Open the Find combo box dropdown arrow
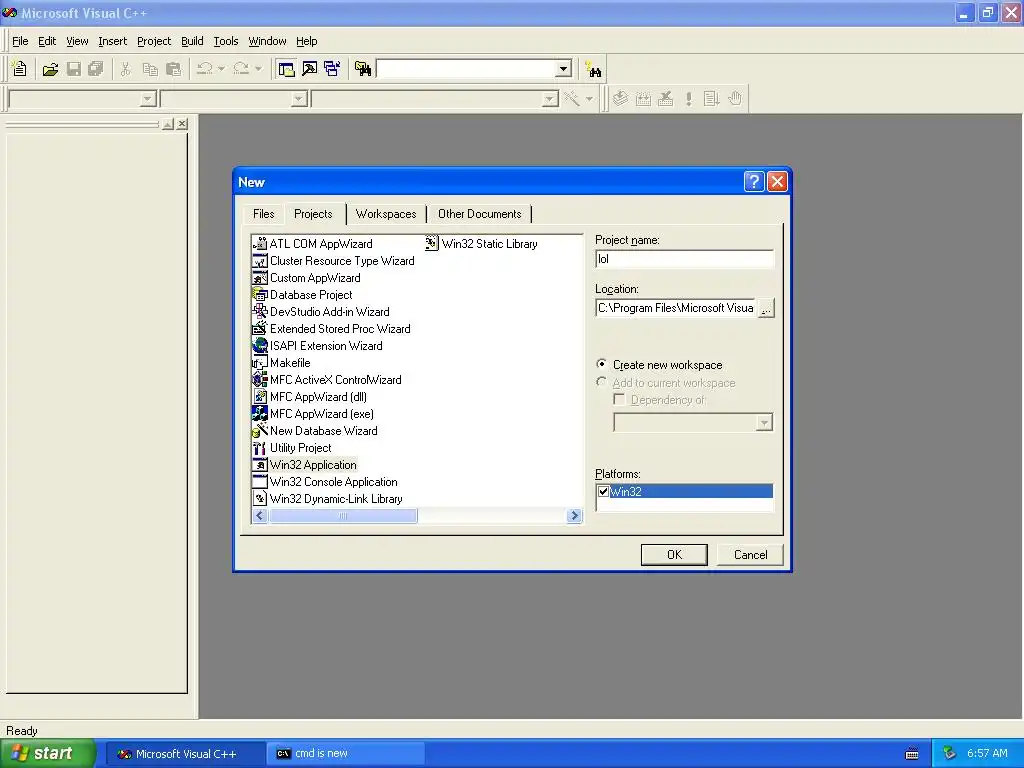 point(563,69)
